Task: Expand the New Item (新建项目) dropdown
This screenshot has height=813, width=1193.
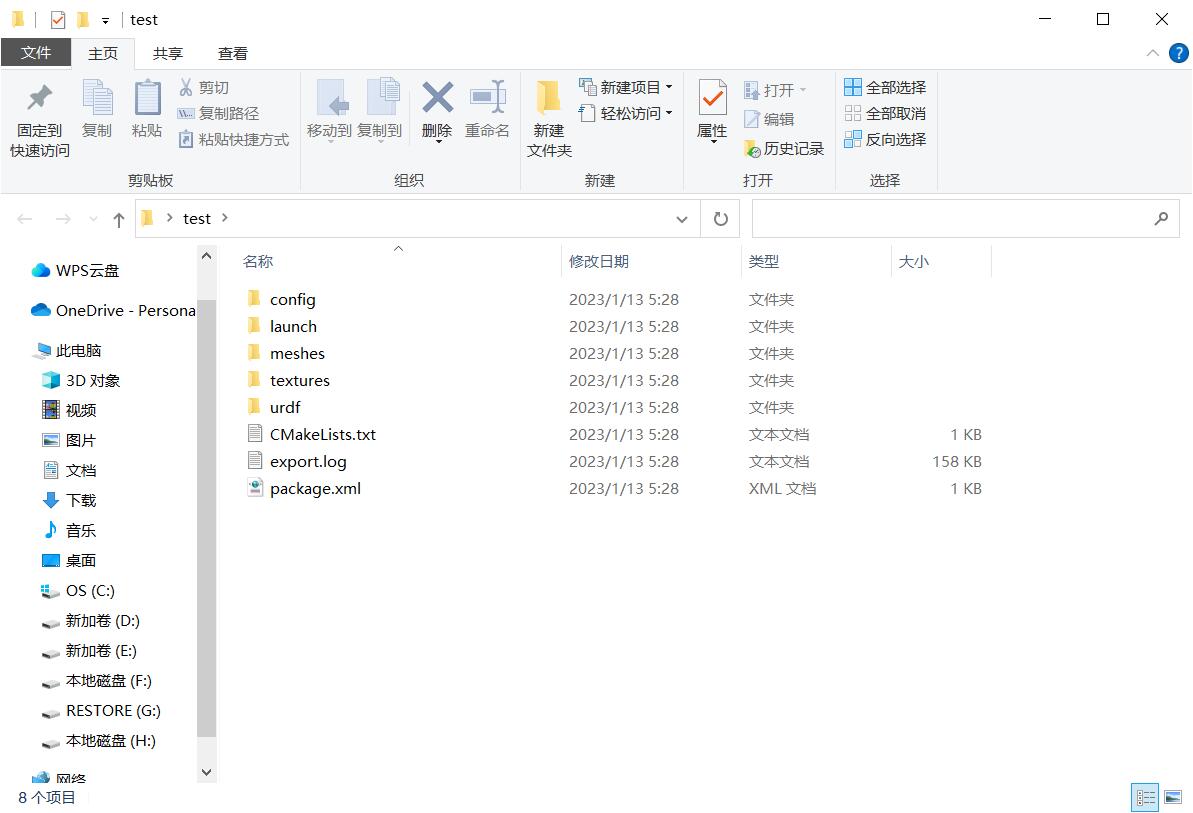Action: 625,88
